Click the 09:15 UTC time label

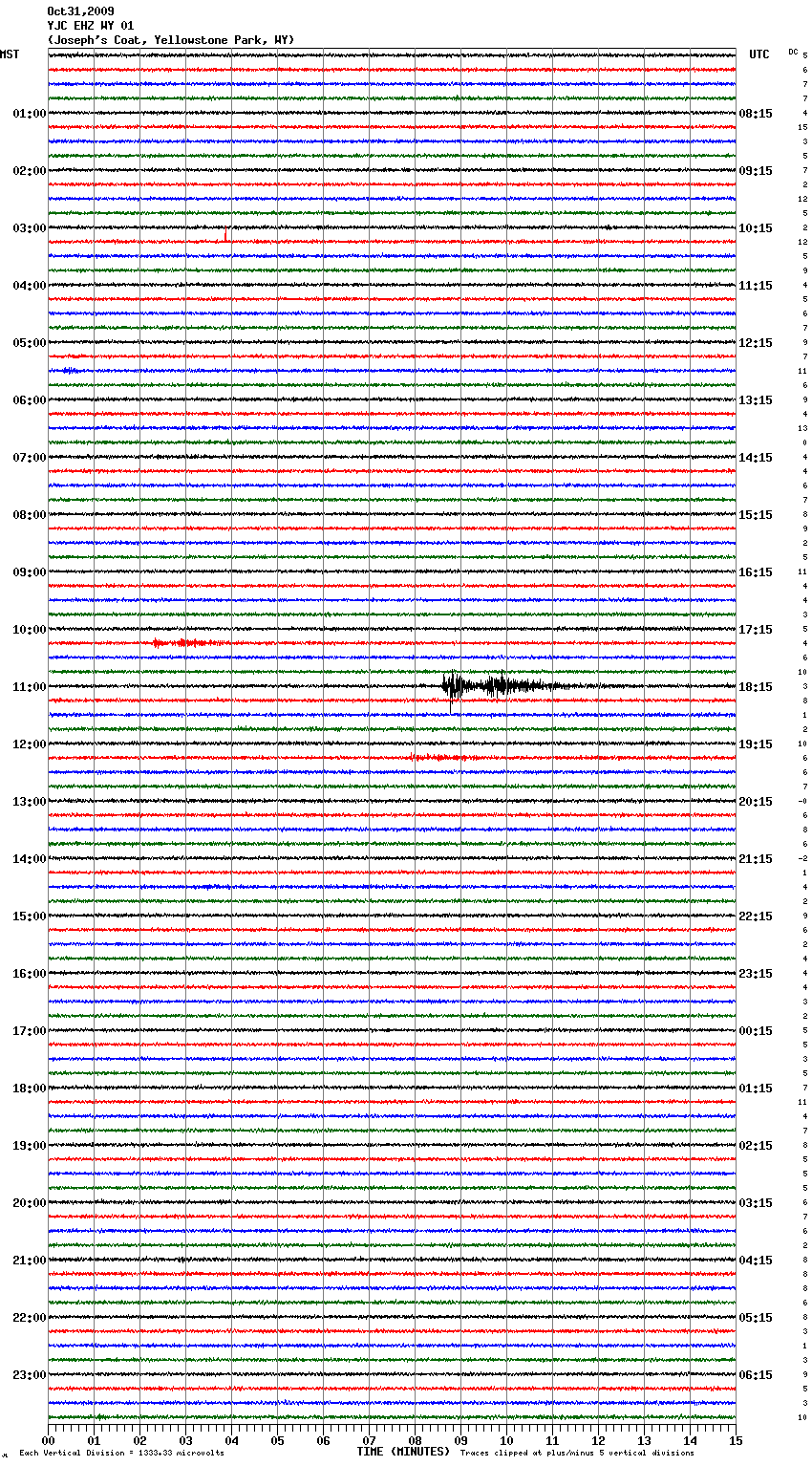tap(756, 171)
